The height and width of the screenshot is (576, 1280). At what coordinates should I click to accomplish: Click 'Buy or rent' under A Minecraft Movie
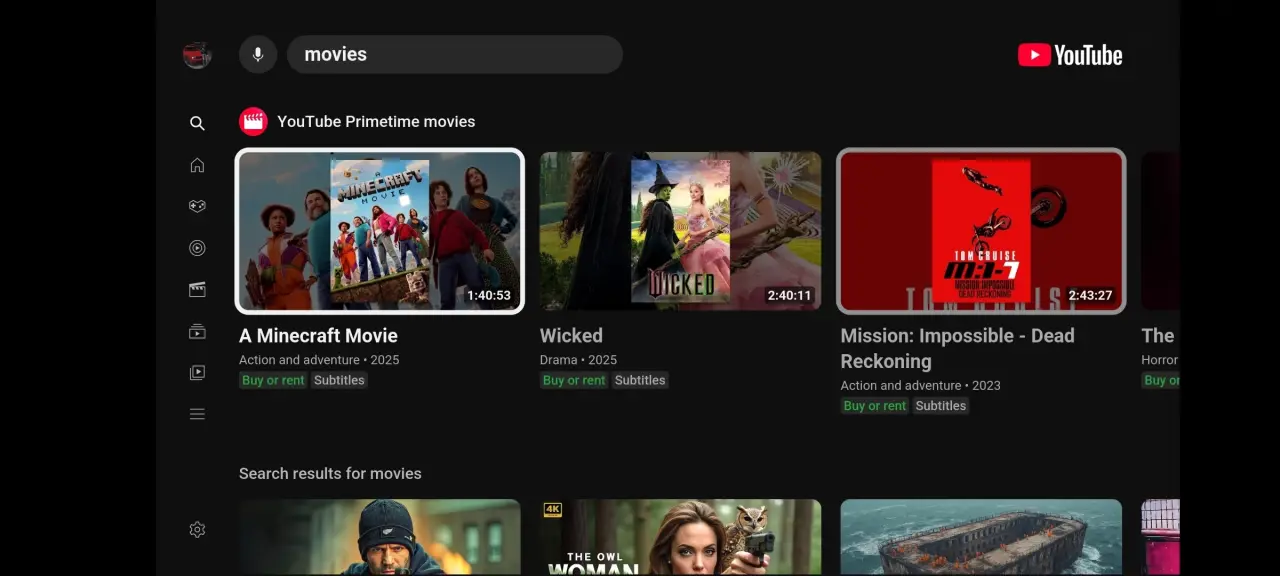[x=273, y=380]
